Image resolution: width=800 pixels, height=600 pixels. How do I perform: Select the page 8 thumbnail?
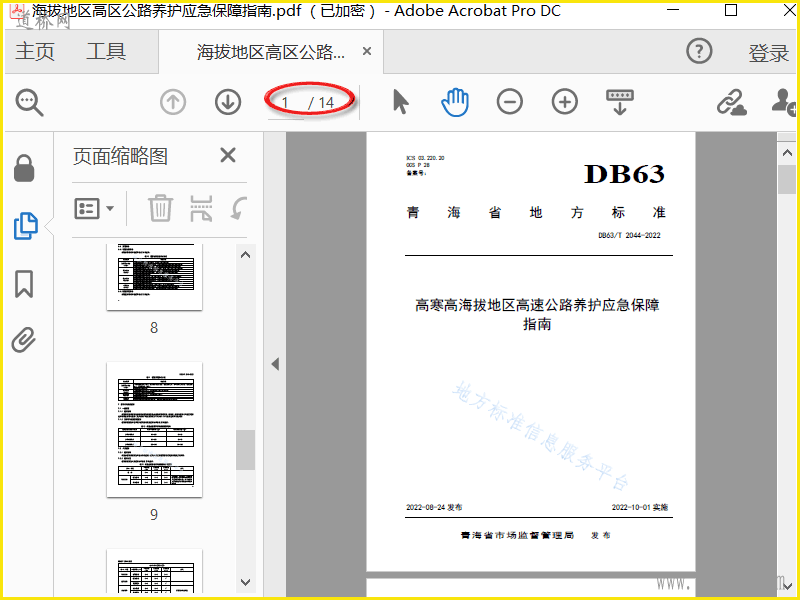coord(154,276)
